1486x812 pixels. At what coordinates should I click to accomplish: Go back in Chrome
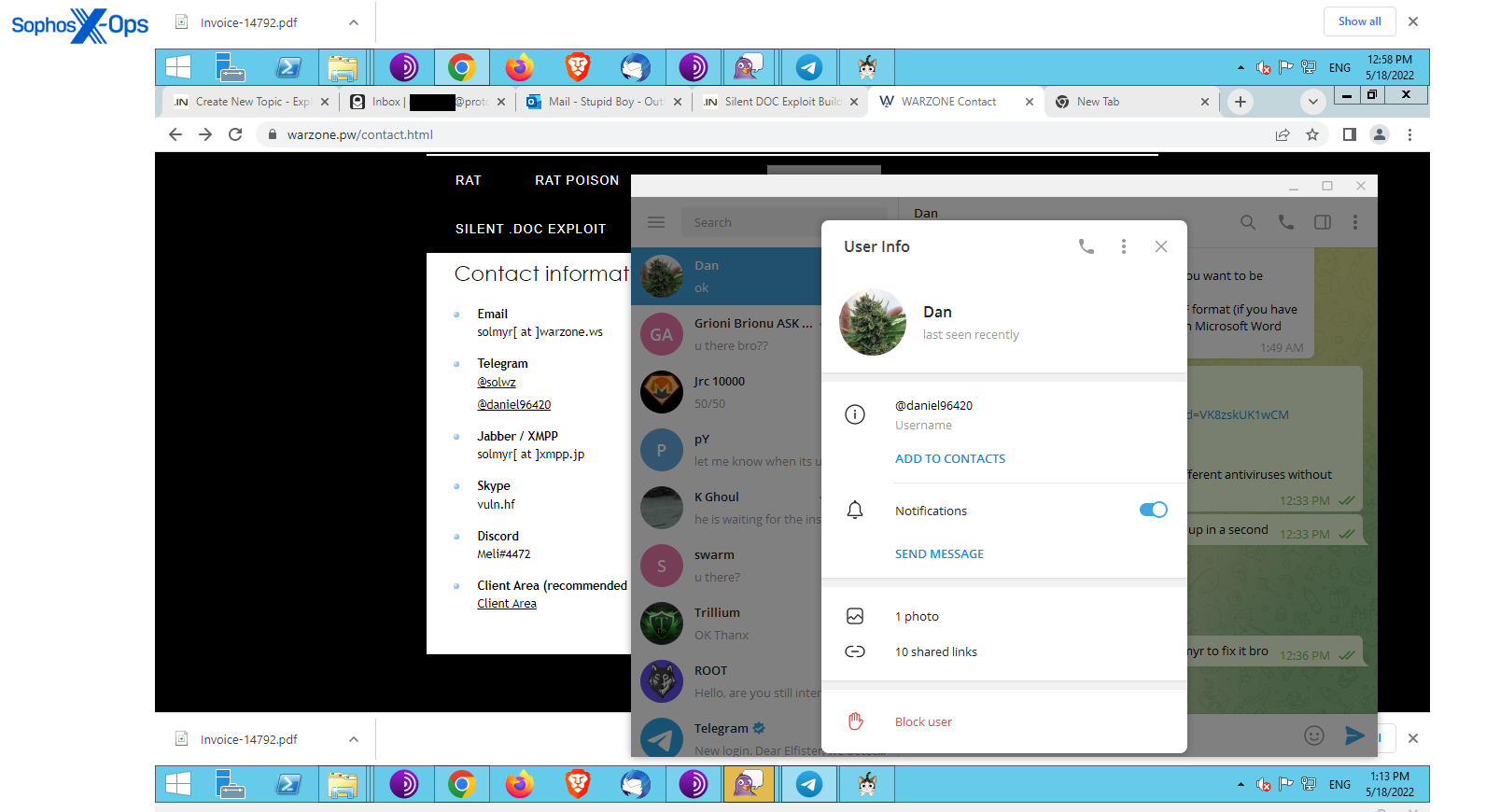pyautogui.click(x=175, y=134)
